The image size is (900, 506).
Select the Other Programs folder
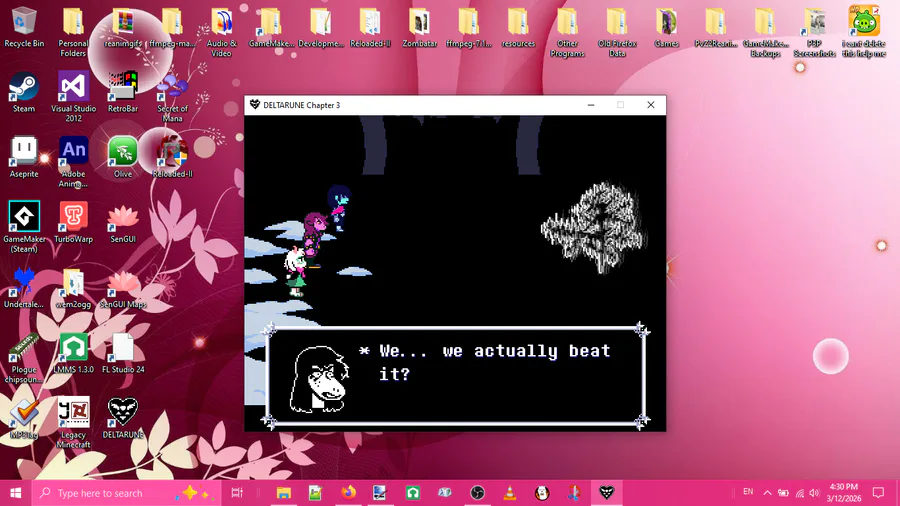[x=567, y=32]
